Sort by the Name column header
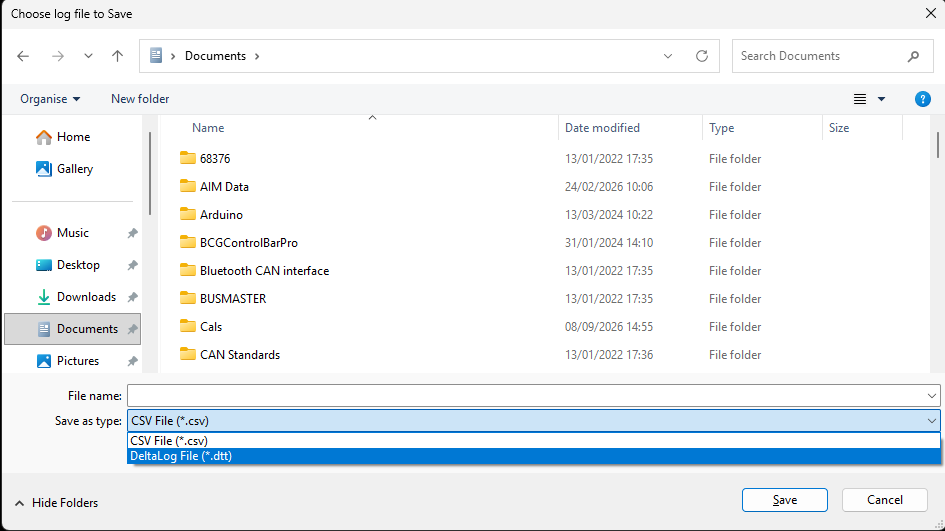 click(208, 128)
